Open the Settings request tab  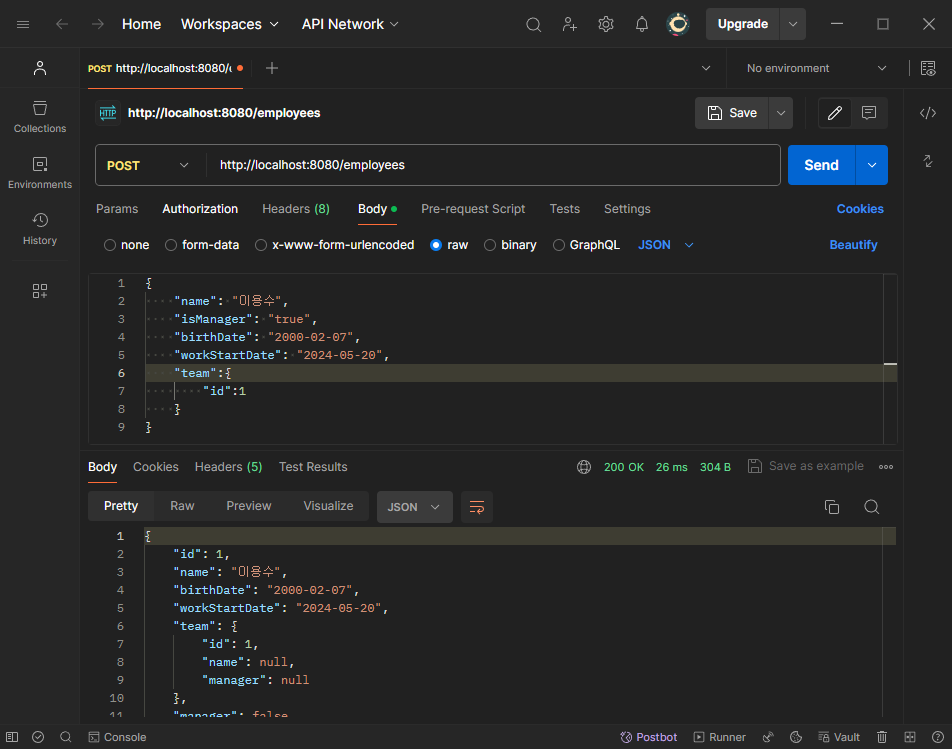[x=627, y=209]
